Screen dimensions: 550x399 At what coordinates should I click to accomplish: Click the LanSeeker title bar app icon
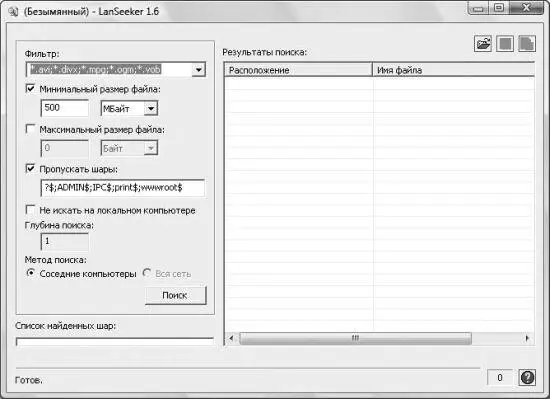click(13, 11)
